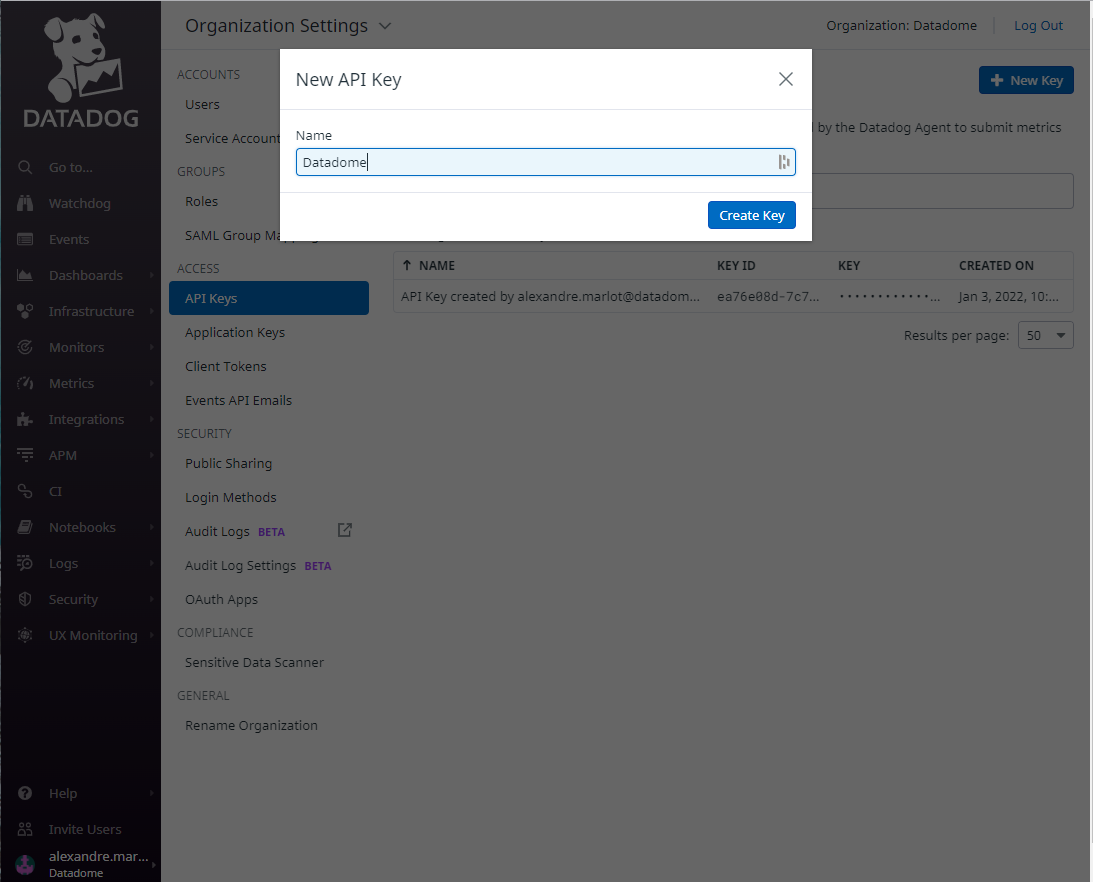Click Invite Users label

[x=85, y=829]
